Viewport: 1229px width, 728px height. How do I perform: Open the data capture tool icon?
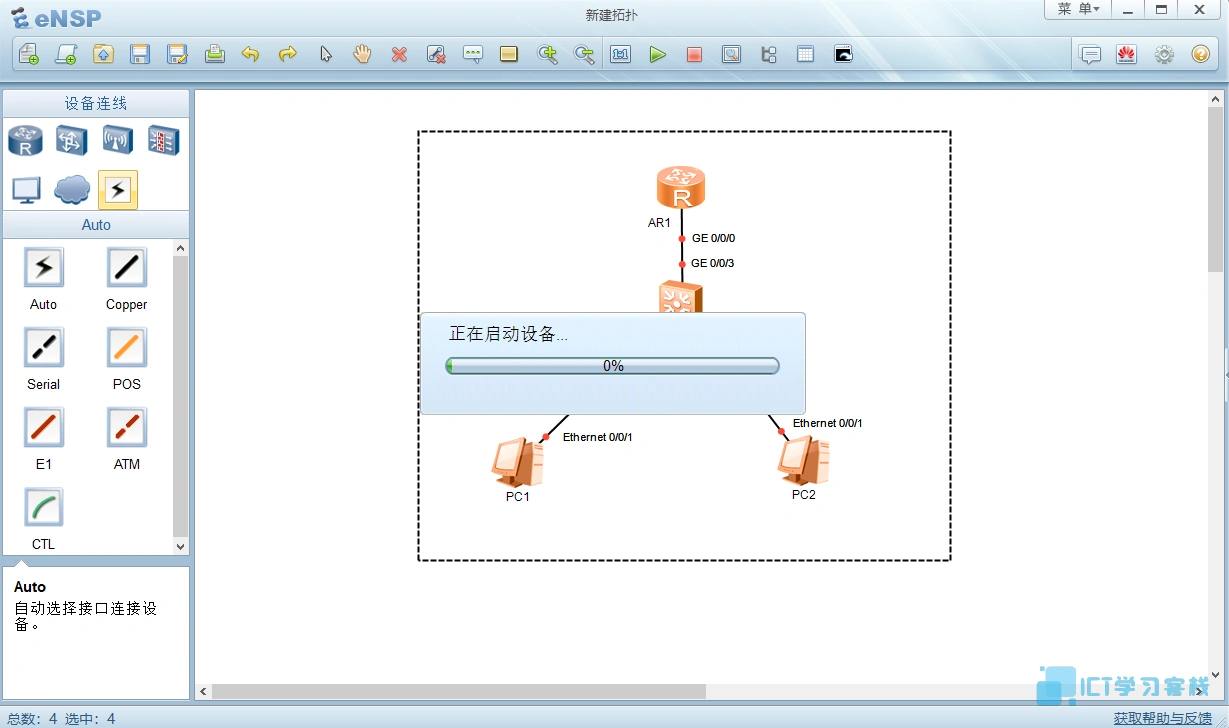[731, 54]
